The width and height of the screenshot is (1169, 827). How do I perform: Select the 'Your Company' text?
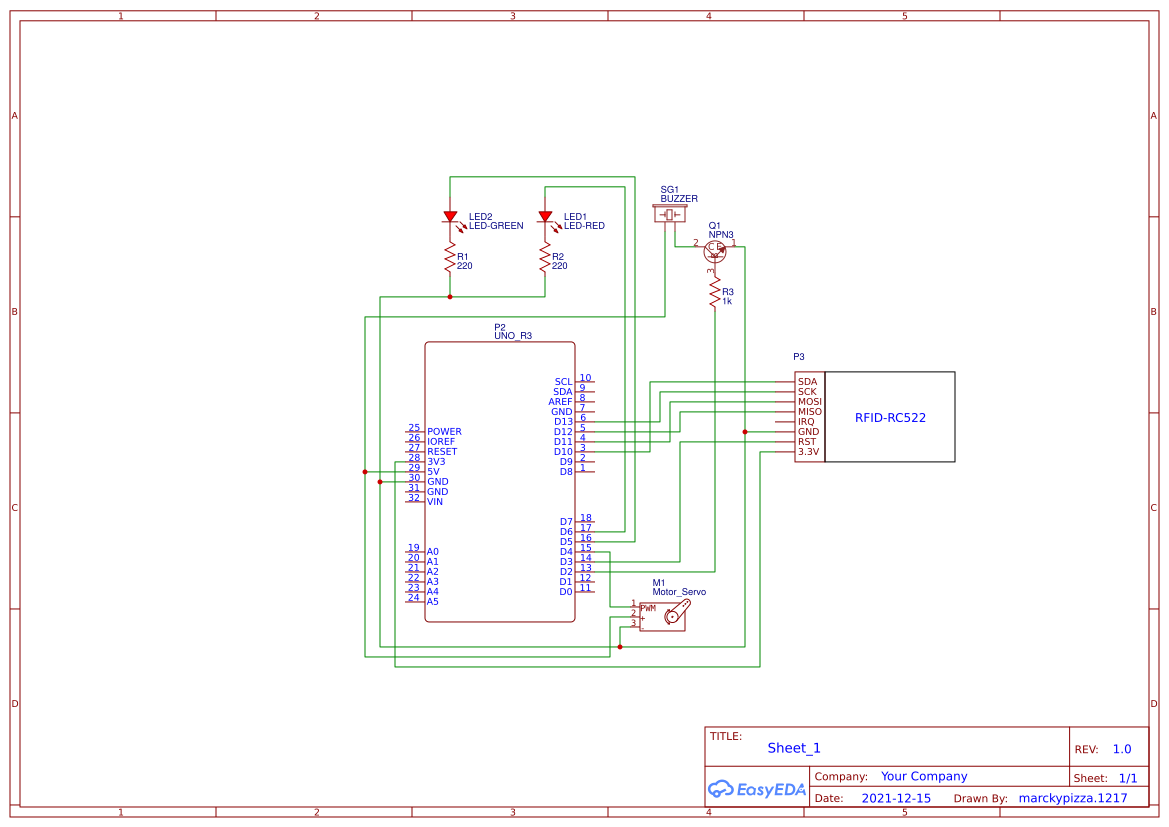click(924, 776)
